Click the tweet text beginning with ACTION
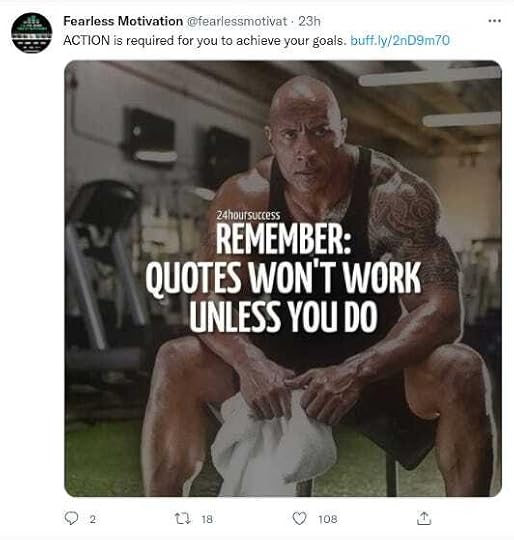 204,41
